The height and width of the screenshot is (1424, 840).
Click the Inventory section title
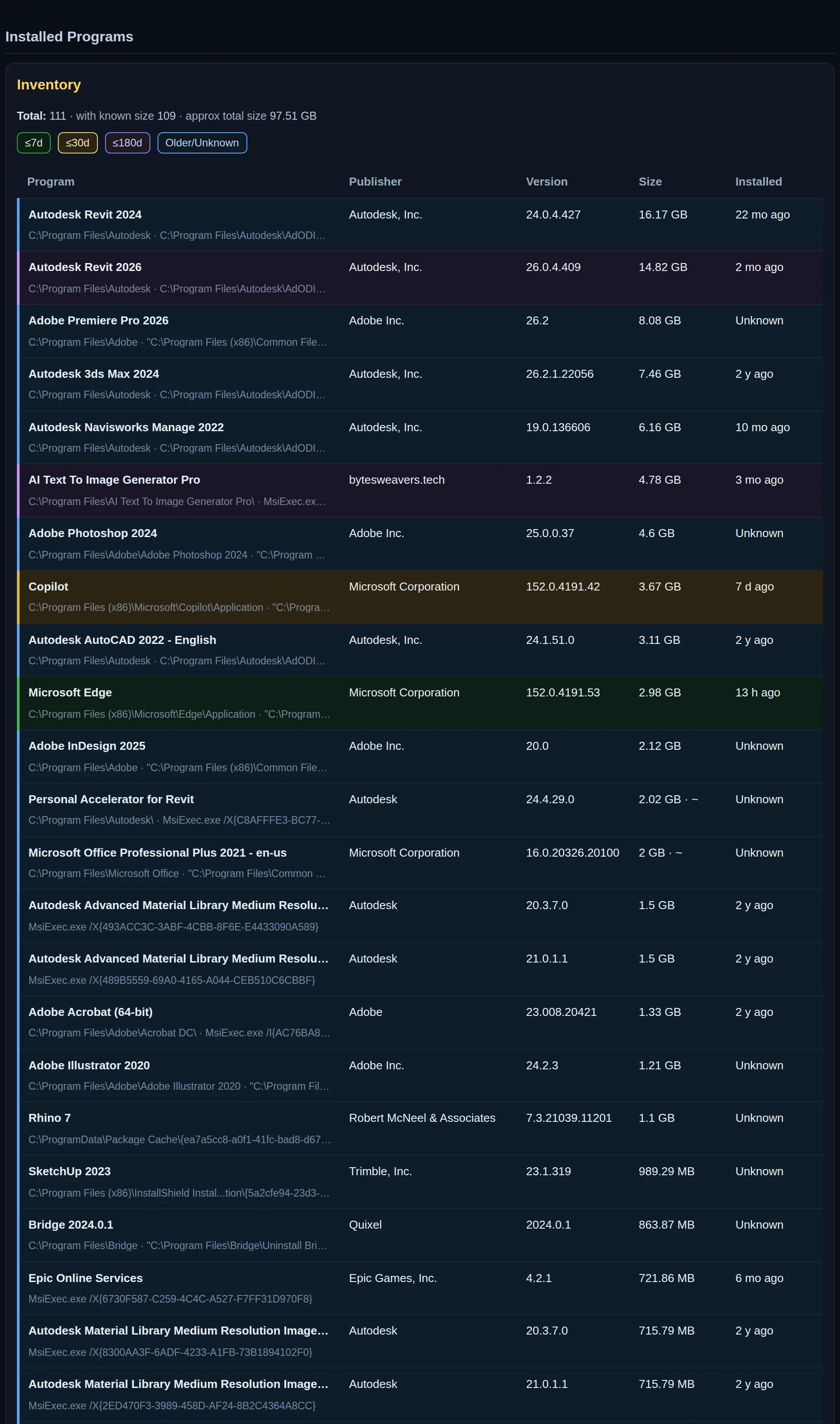48,85
